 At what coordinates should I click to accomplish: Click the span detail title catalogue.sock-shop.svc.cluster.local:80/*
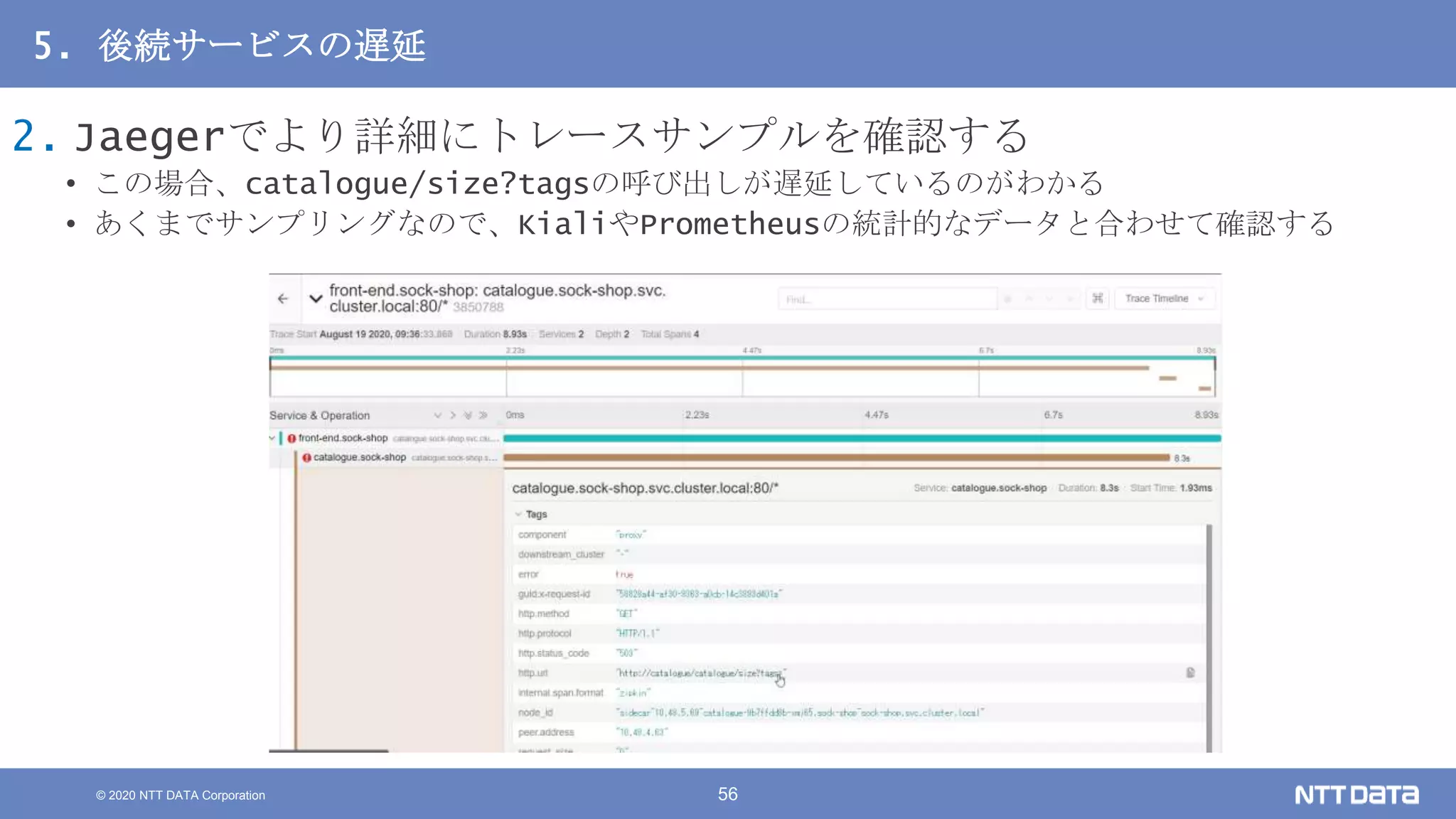646,488
